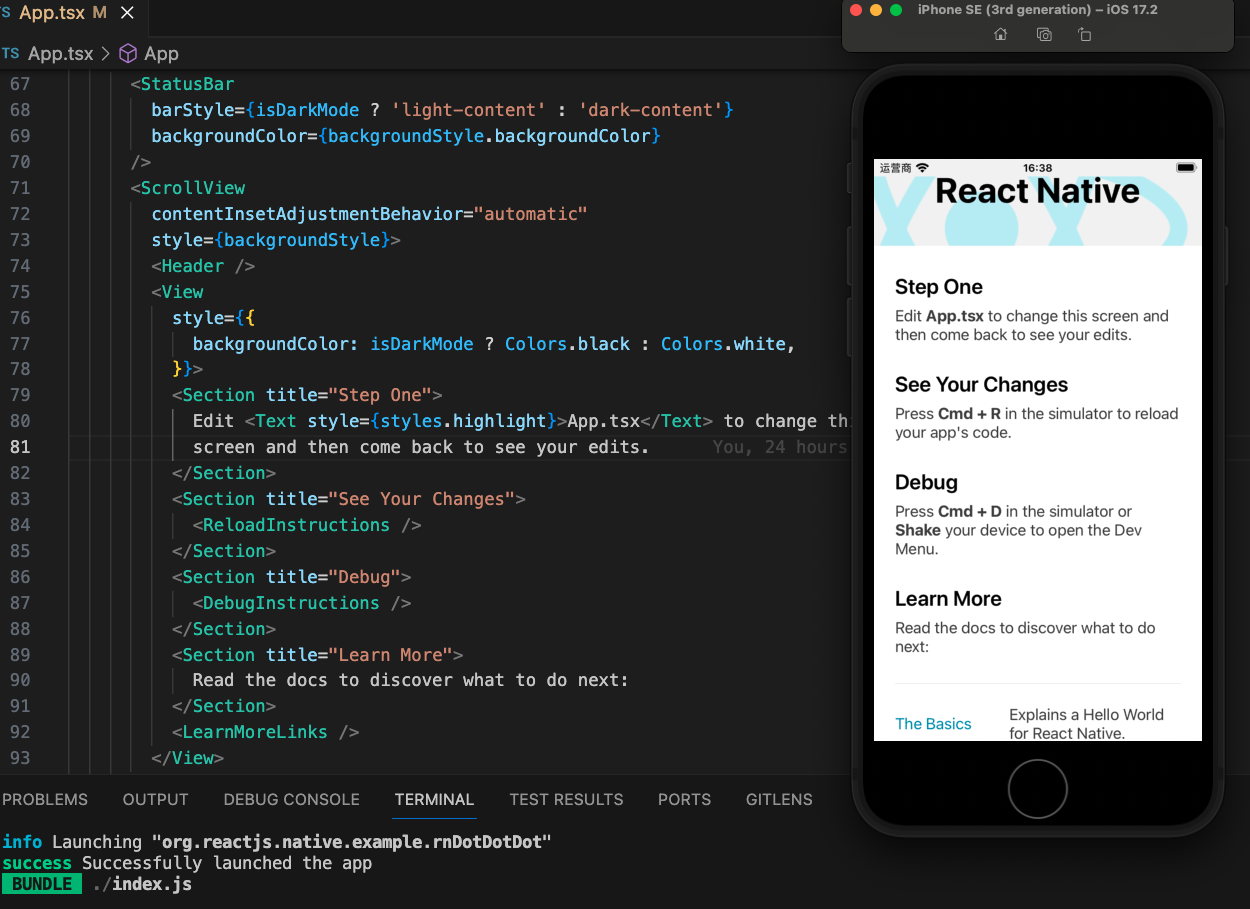Click the Wi-Fi icon in iOS status bar
This screenshot has height=909, width=1250.
(x=922, y=168)
